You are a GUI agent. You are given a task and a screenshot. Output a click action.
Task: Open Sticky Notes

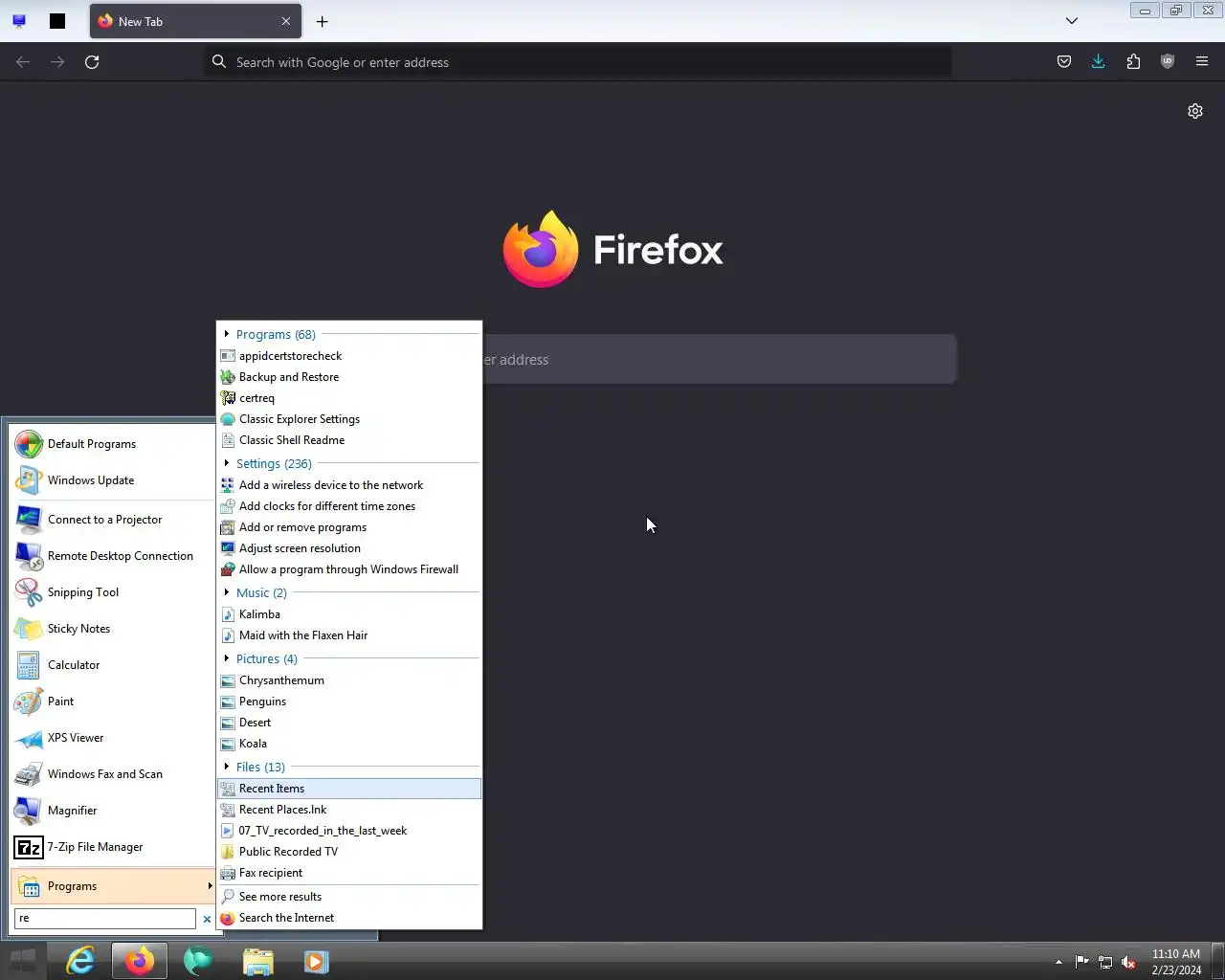(x=113, y=629)
